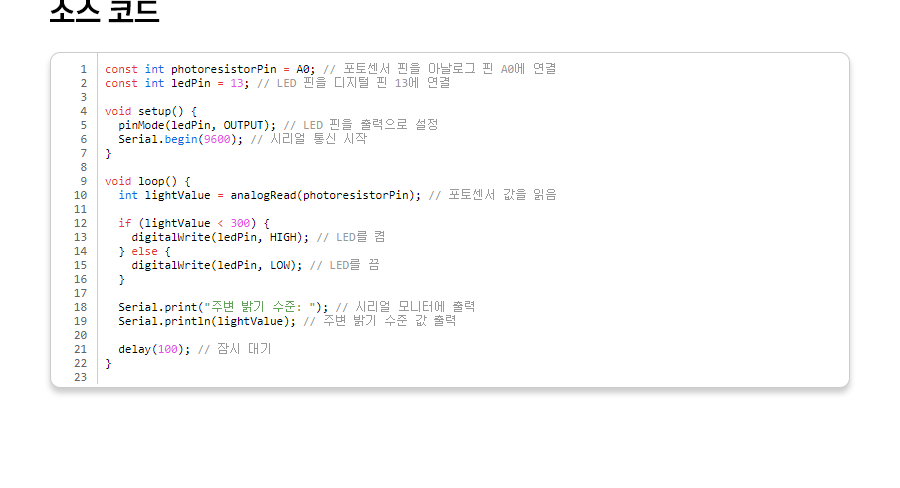This screenshot has width=900, height=488.
Task: Click the threshold value 300
Action: 239,223
